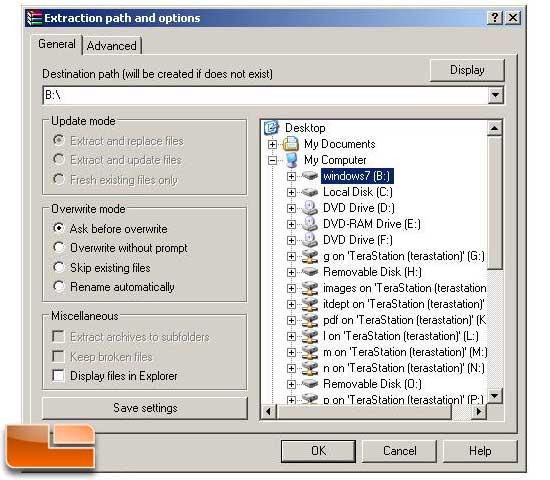Screen dimensions: 550x480
Task: Select the General tab
Action: click(57, 44)
